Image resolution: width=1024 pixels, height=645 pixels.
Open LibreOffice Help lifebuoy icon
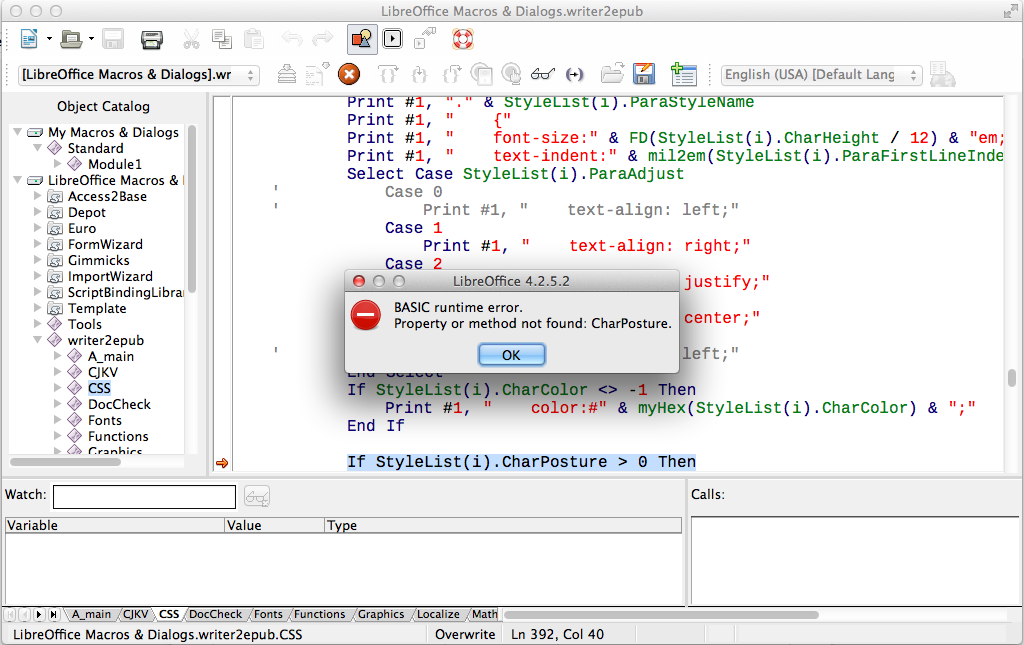[462, 39]
